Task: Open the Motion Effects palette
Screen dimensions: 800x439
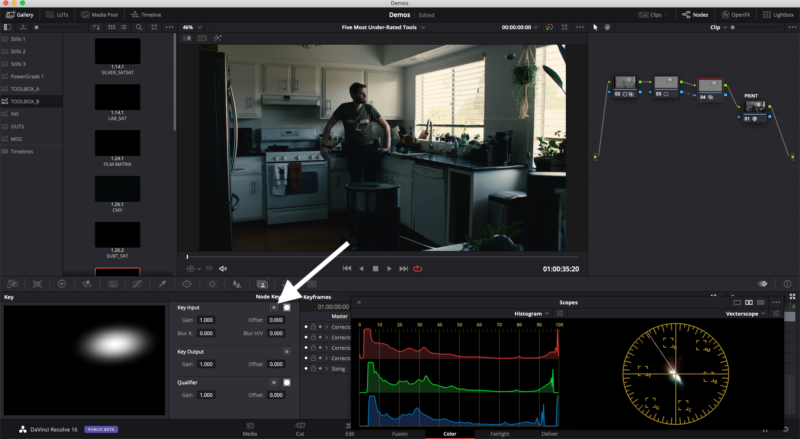Action: click(x=112, y=284)
